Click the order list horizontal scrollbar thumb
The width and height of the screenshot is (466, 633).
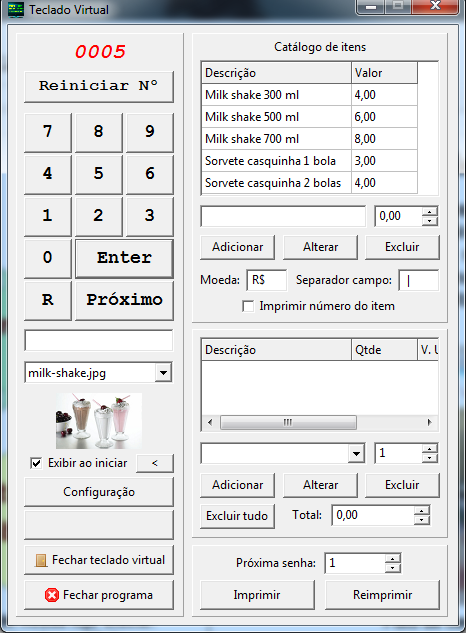288,423
